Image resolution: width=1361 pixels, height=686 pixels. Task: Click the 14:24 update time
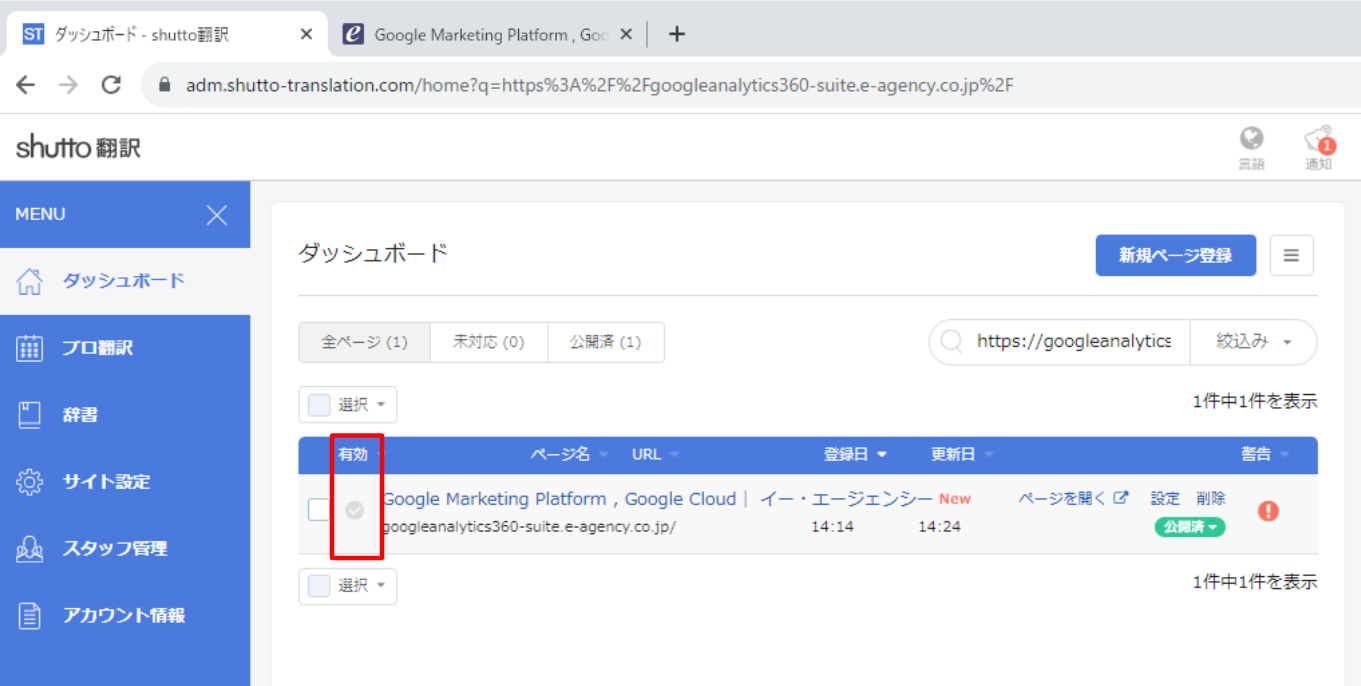point(939,527)
